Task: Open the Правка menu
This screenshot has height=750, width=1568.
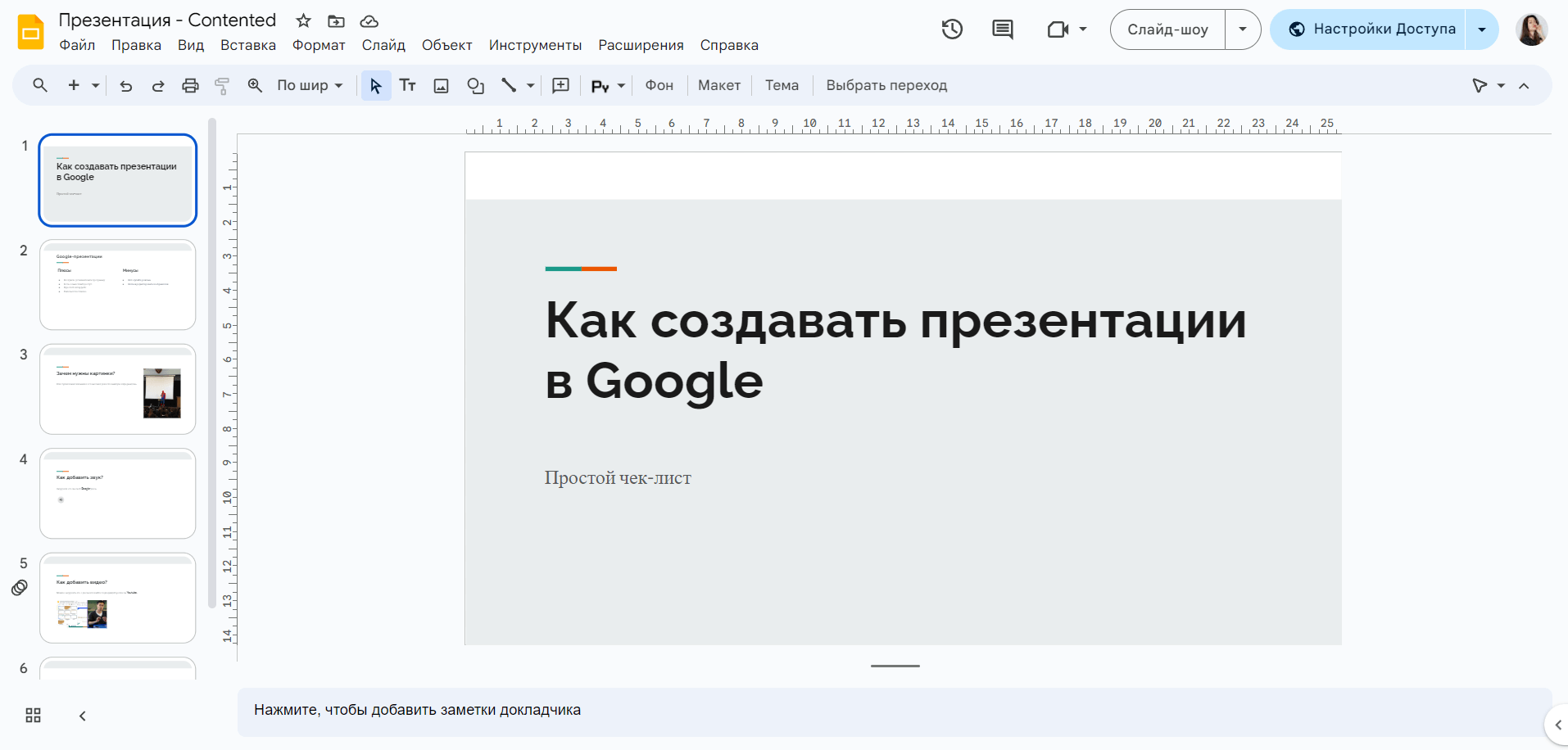Action: click(136, 45)
